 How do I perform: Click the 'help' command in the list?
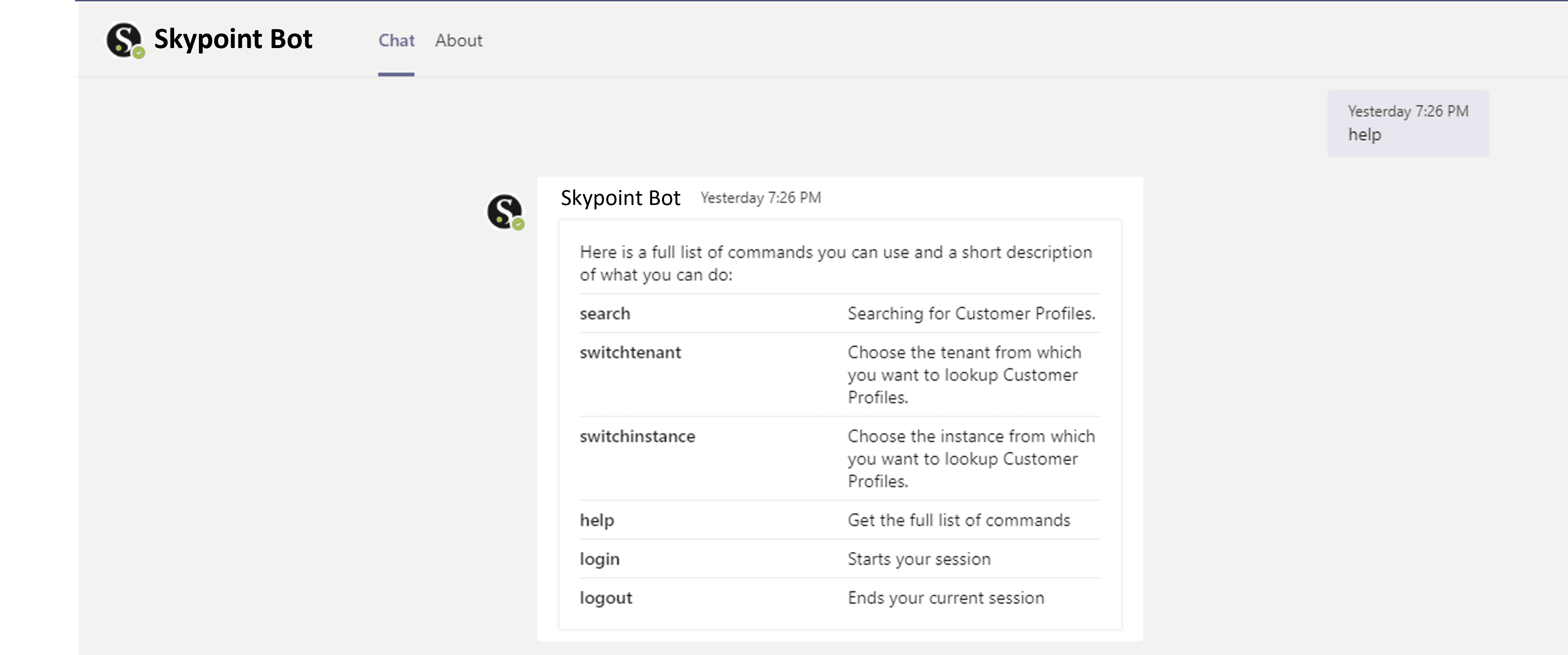[596, 521]
